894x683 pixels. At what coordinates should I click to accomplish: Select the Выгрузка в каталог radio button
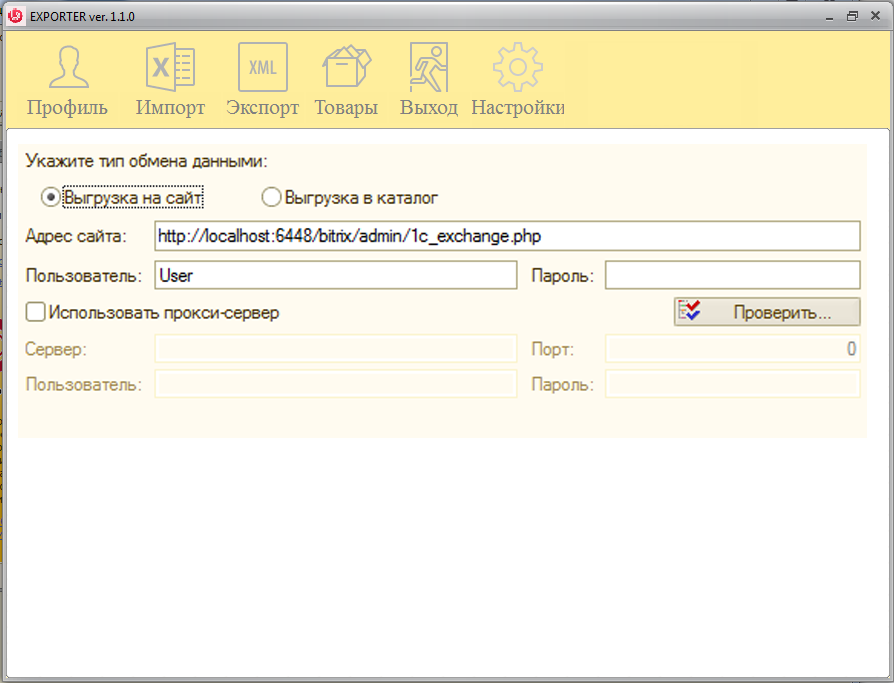click(271, 197)
